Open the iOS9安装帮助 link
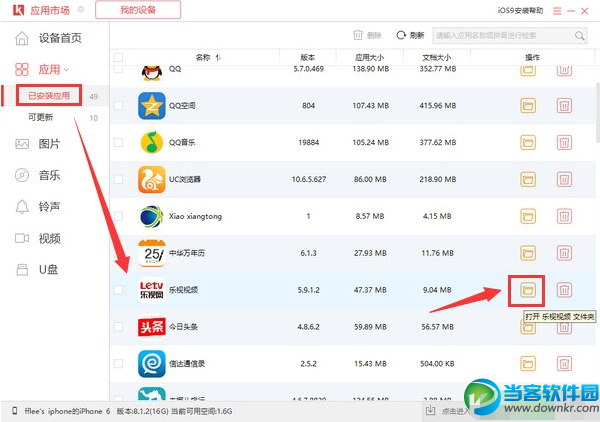 [x=520, y=11]
